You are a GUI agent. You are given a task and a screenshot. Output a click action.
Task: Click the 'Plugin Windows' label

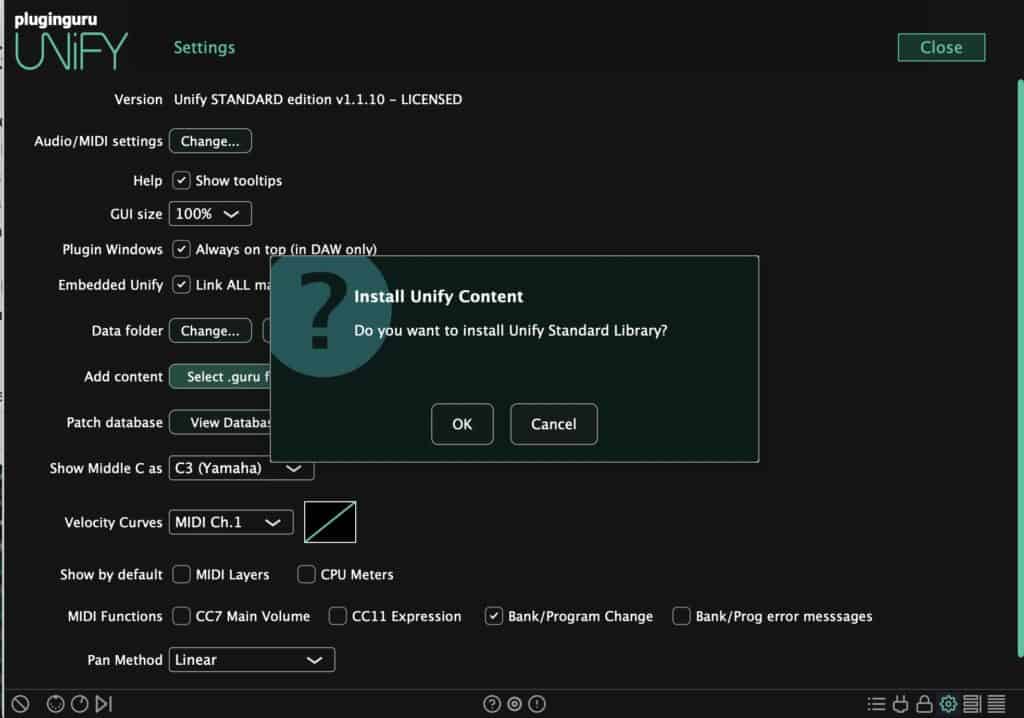112,250
